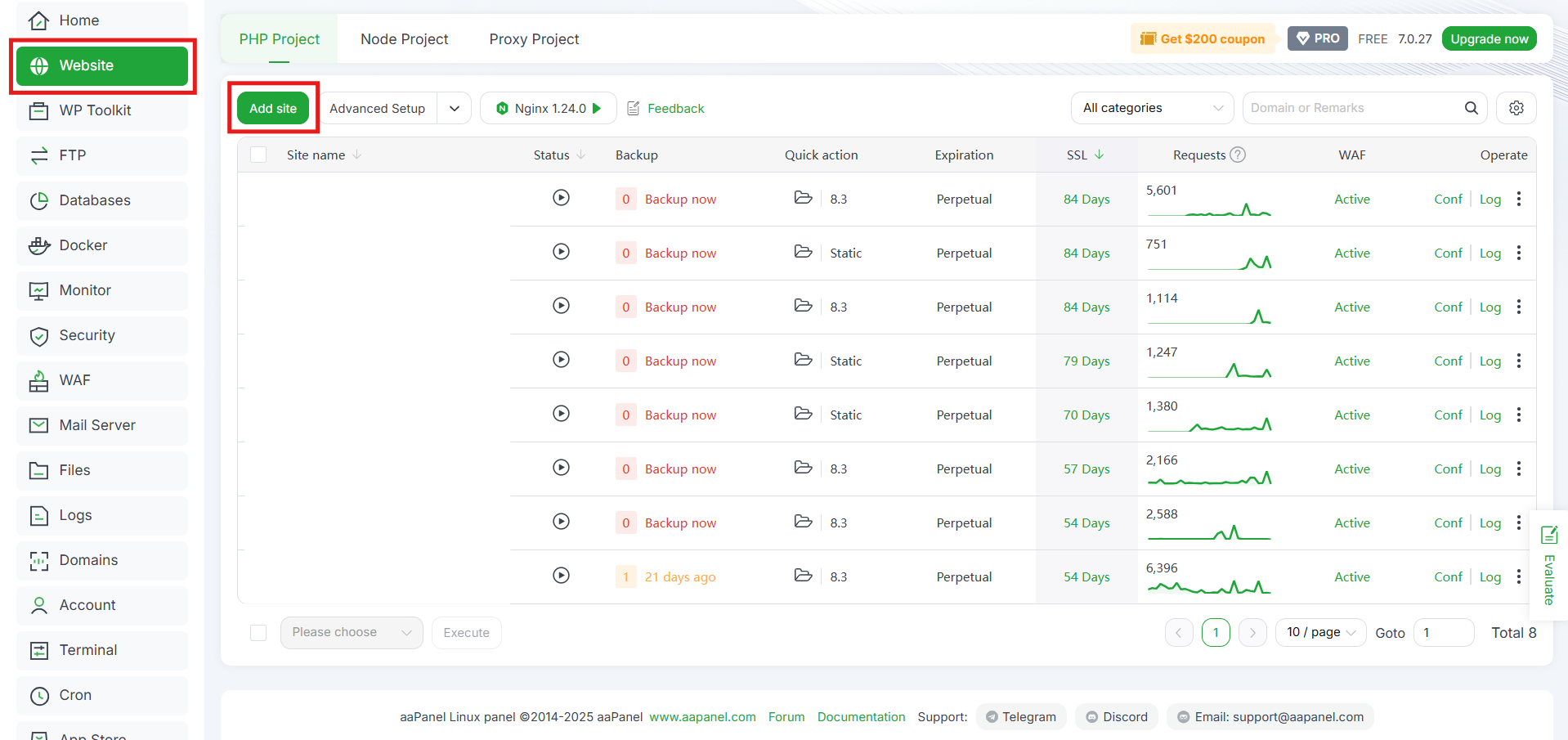Open WP Toolkit in the sidebar
Image resolution: width=1568 pixels, height=740 pixels.
(x=101, y=110)
